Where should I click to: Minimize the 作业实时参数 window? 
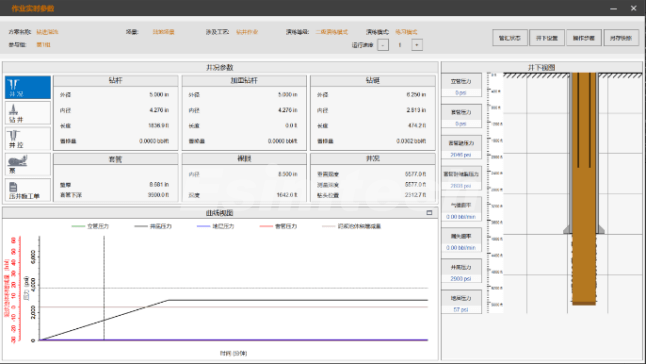(x=613, y=8)
